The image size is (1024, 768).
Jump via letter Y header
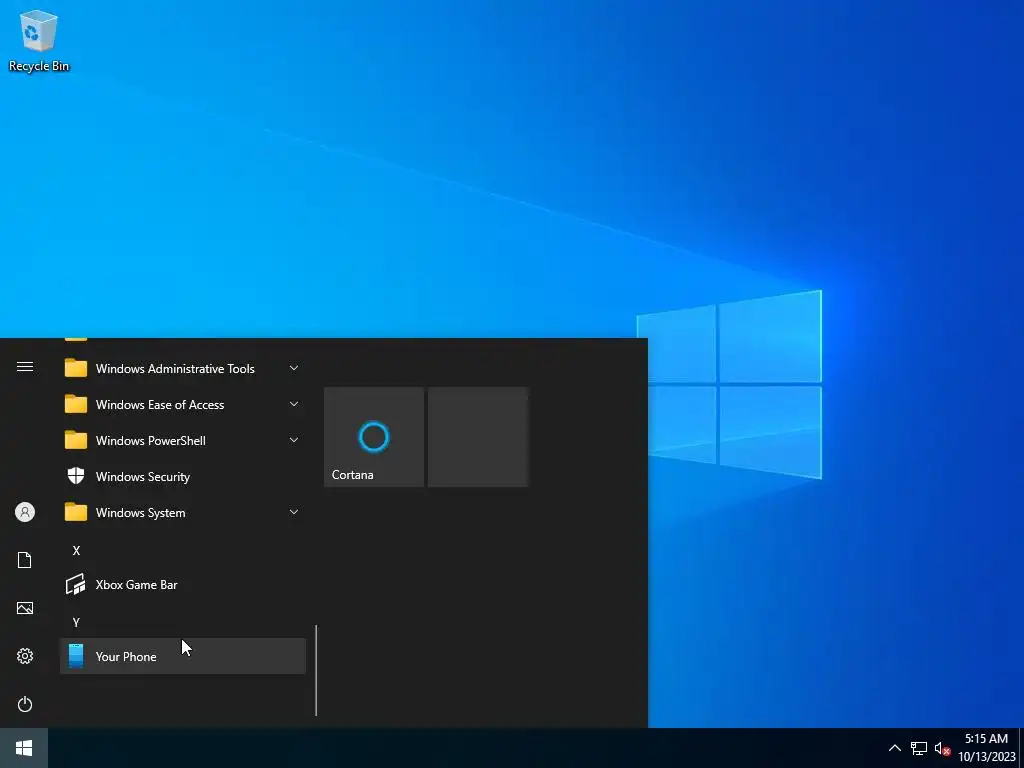[76, 622]
